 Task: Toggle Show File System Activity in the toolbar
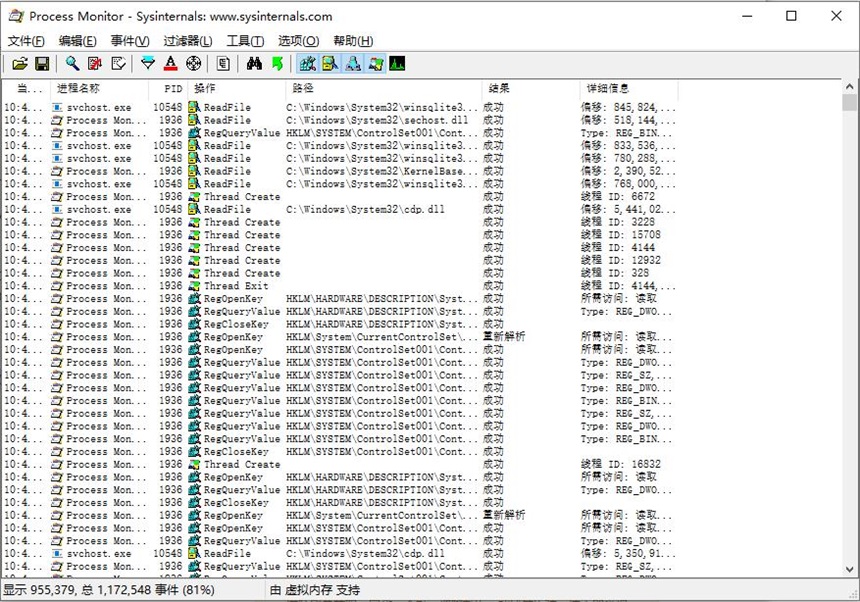[x=330, y=64]
